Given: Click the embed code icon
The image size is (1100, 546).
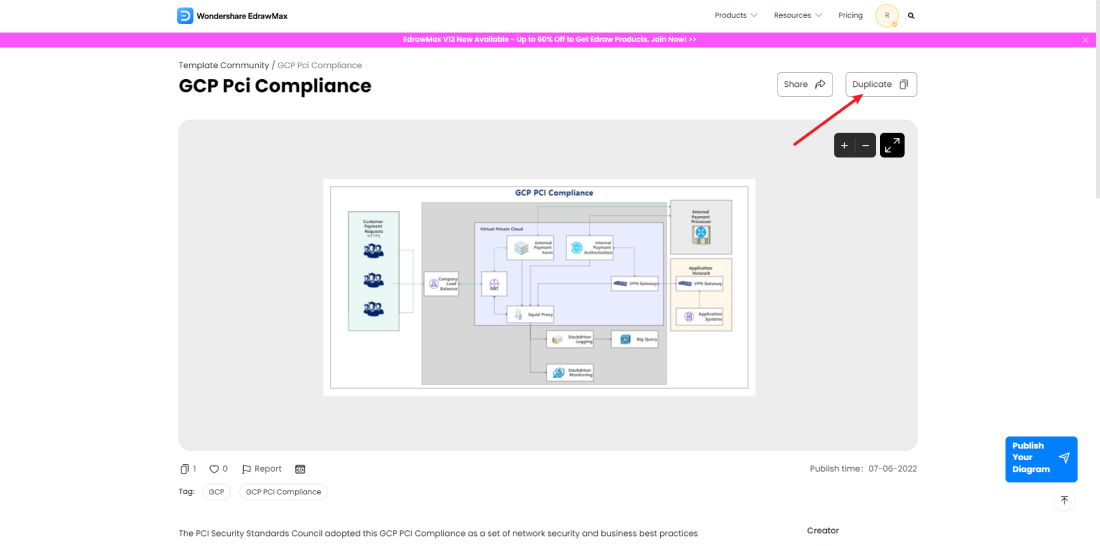Looking at the screenshot, I should 300,470.
